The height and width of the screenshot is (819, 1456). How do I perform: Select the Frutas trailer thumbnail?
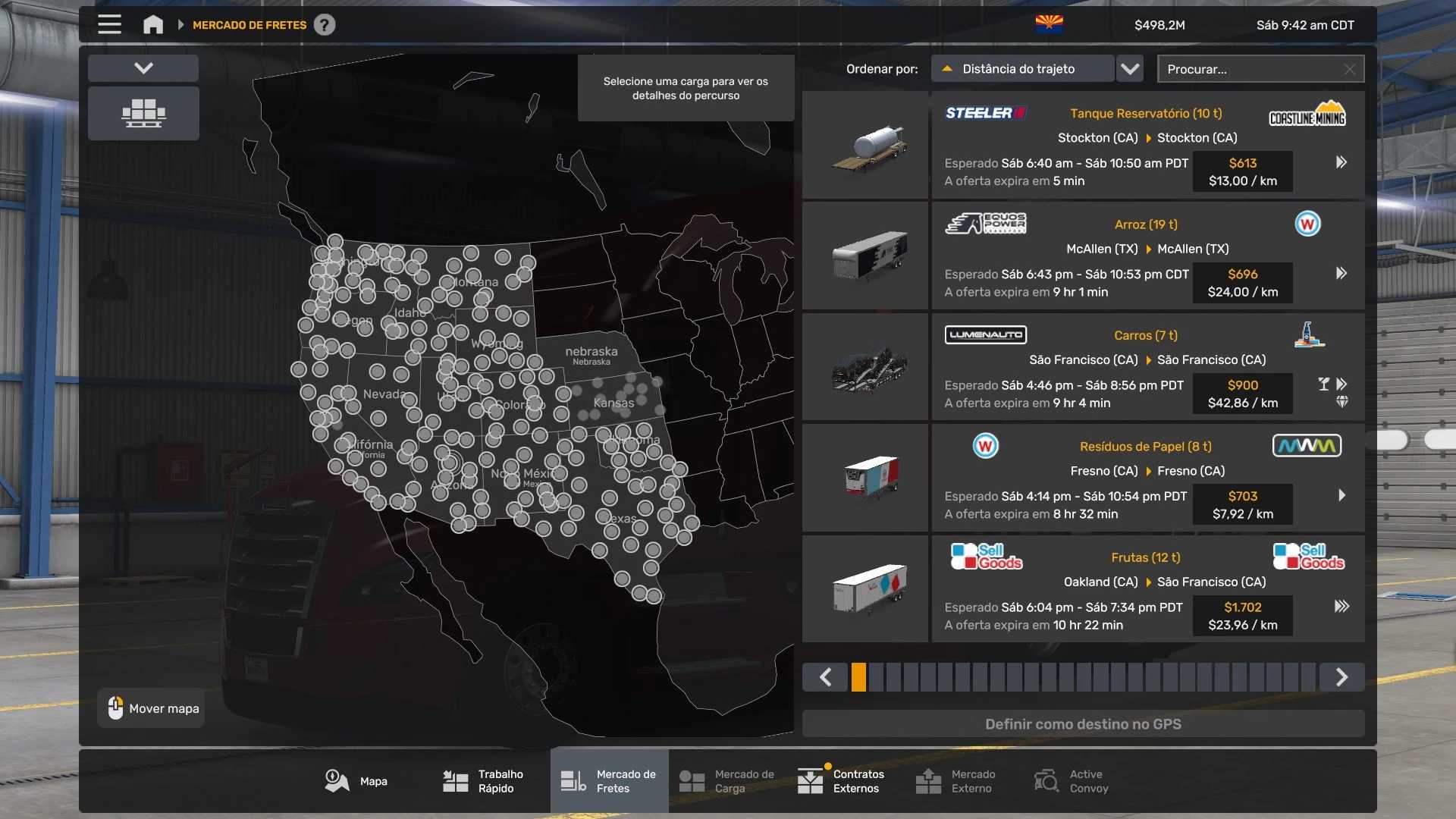pos(865,589)
